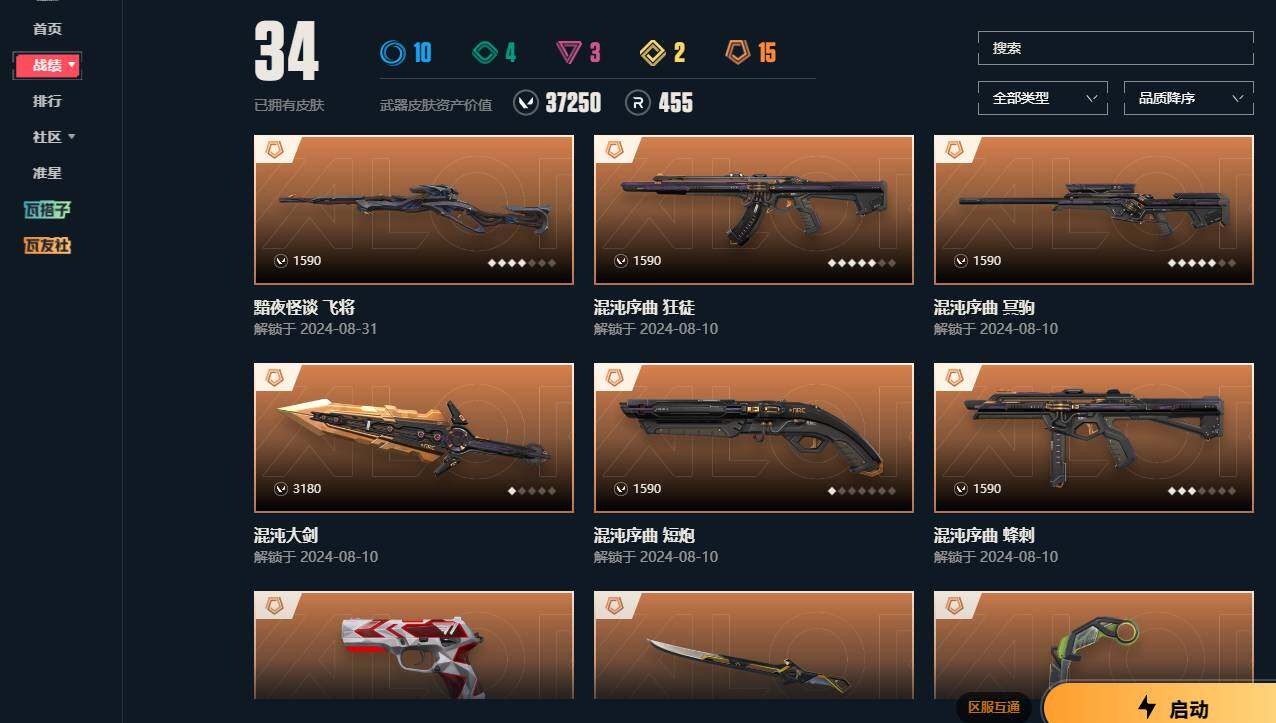
Task: Expand the 社区 sidebar submenu
Action: 54,137
